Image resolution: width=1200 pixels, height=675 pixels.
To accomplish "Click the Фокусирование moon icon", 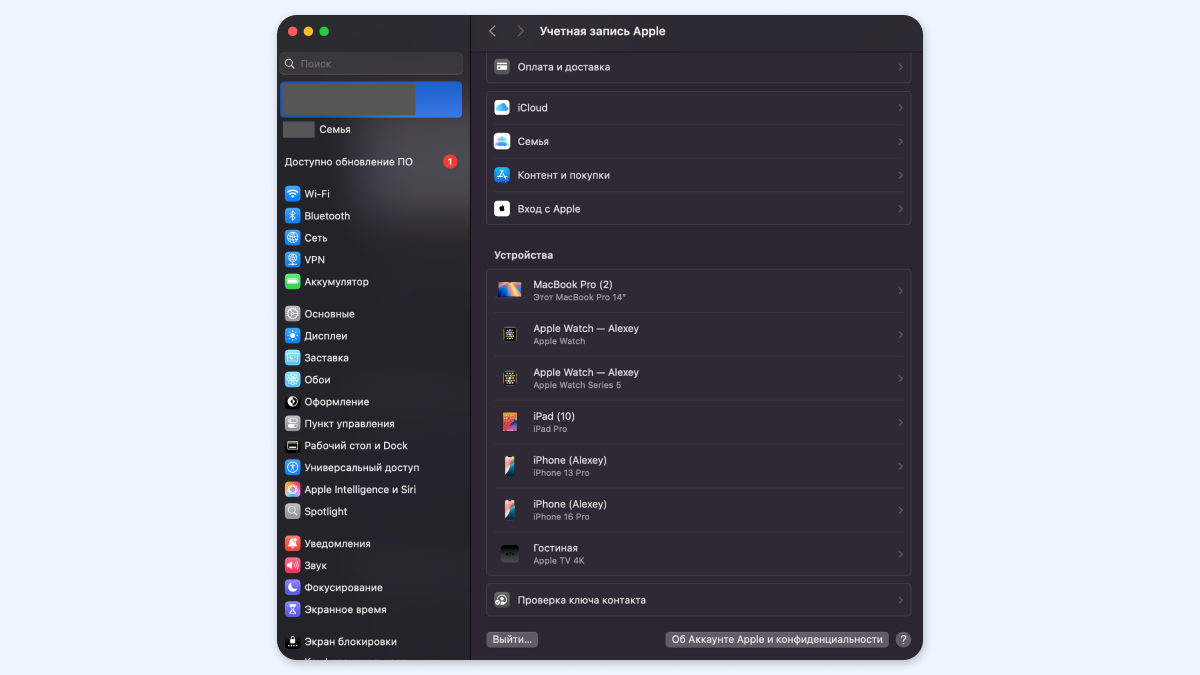I will (292, 588).
